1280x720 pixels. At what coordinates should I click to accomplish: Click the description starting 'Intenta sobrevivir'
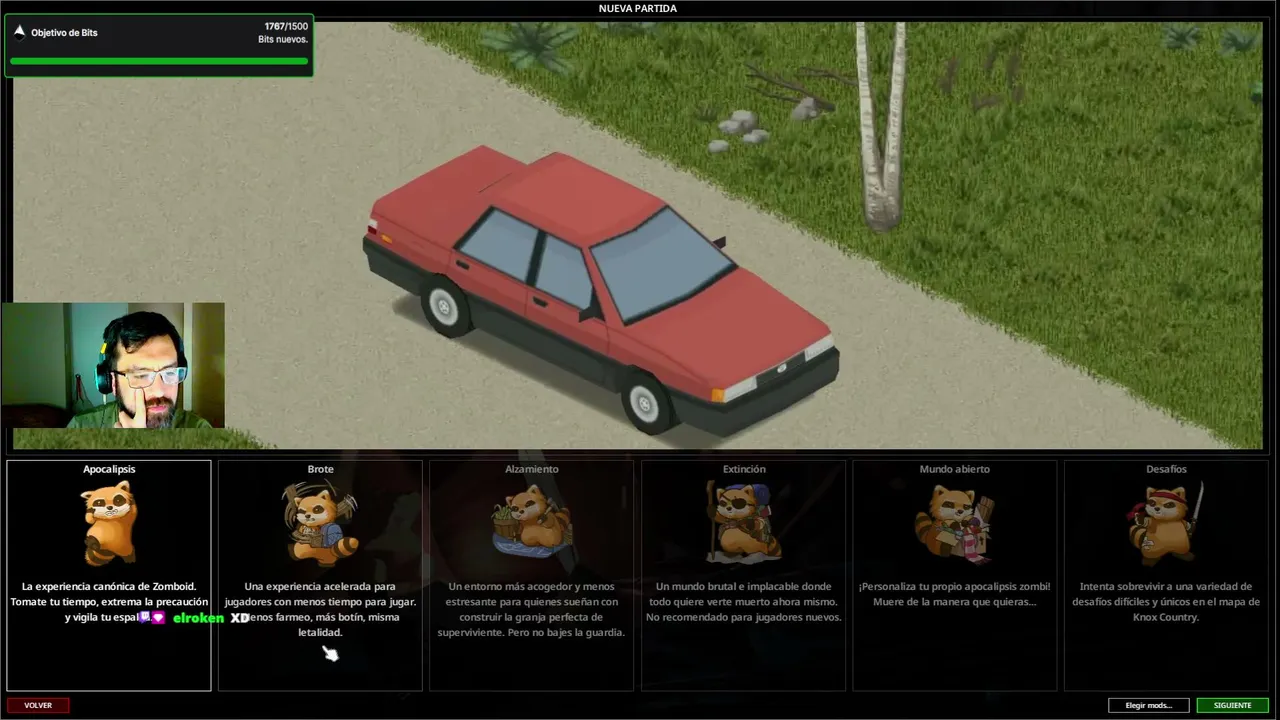pyautogui.click(x=1166, y=602)
